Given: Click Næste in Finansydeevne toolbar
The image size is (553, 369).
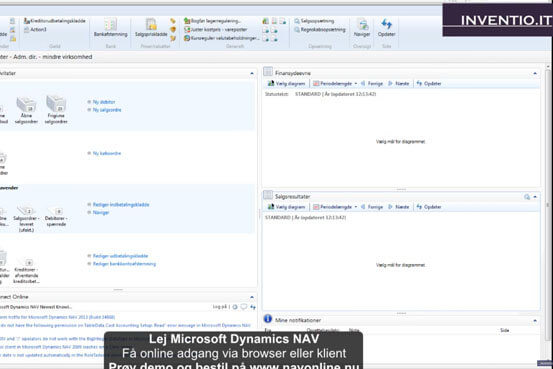Looking at the screenshot, I should [x=399, y=84].
